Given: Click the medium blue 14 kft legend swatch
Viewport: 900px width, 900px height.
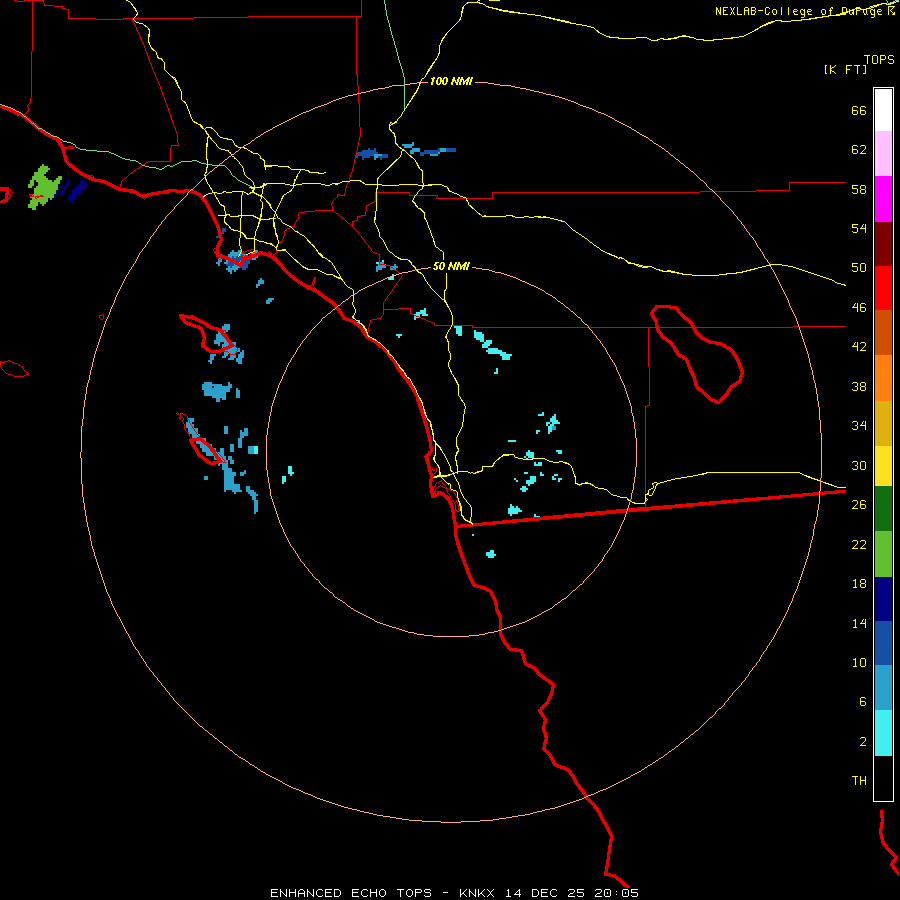Looking at the screenshot, I should pos(883,643).
